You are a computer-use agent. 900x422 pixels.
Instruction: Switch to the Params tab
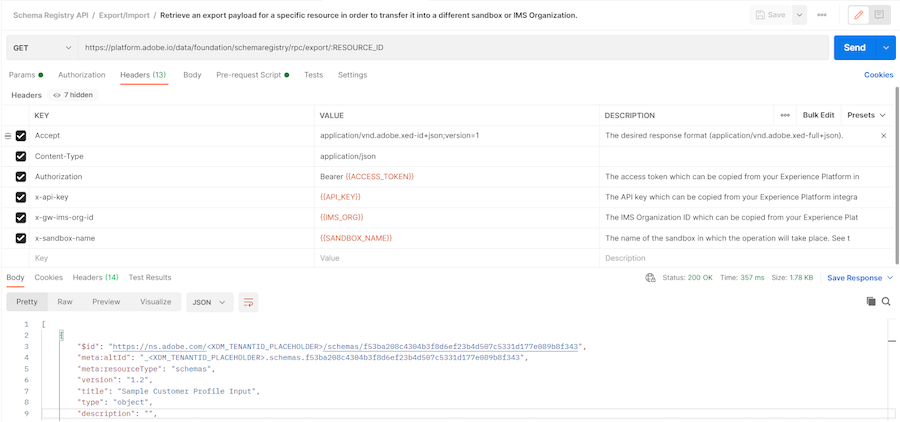(x=26, y=75)
